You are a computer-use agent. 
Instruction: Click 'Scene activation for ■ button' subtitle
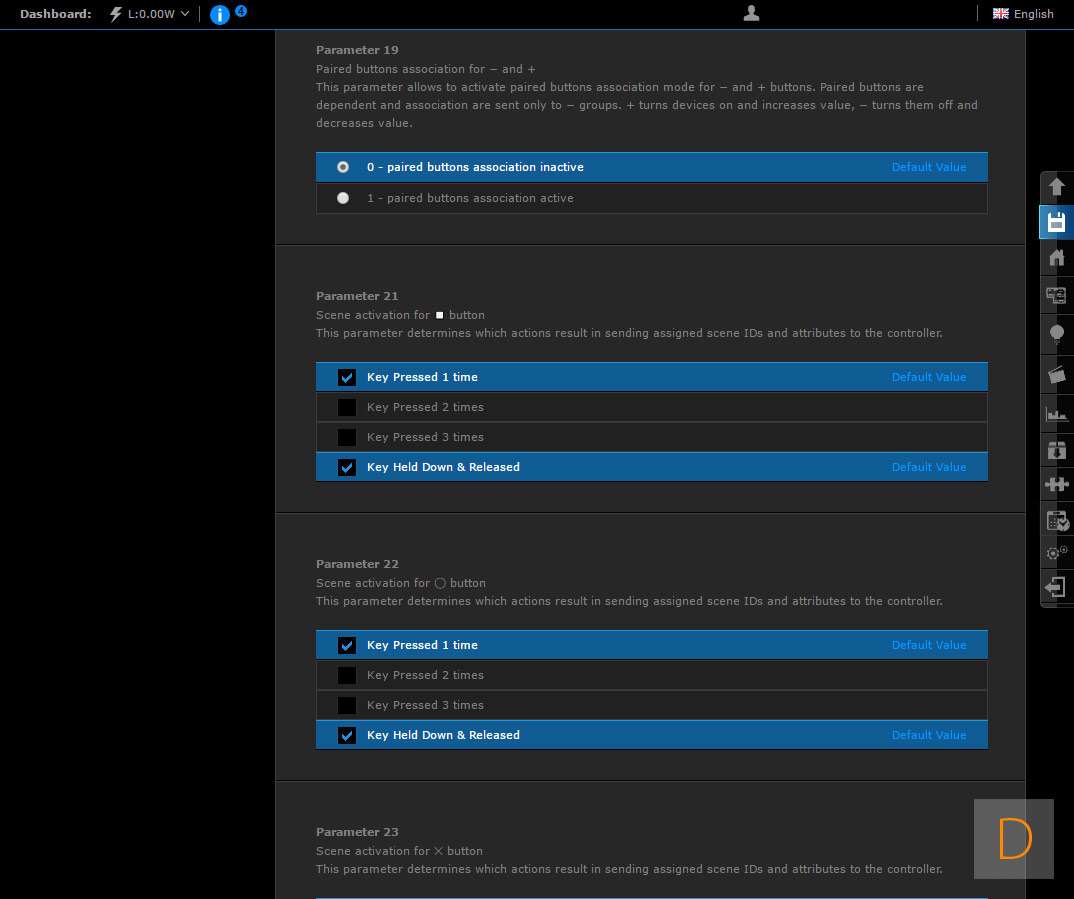[x=400, y=315]
